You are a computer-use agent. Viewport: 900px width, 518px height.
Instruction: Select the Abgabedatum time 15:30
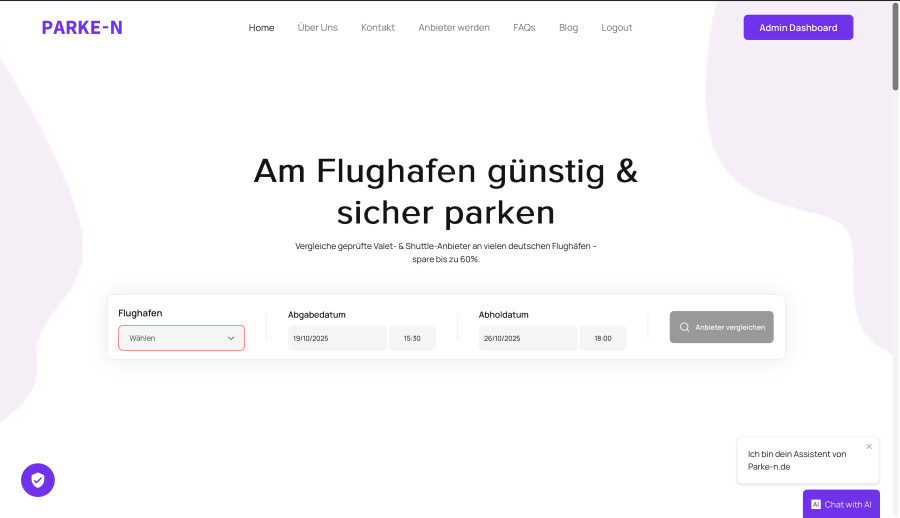click(x=412, y=338)
